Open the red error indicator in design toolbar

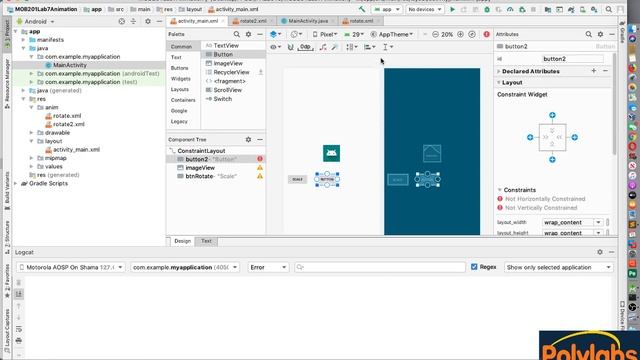coord(487,34)
